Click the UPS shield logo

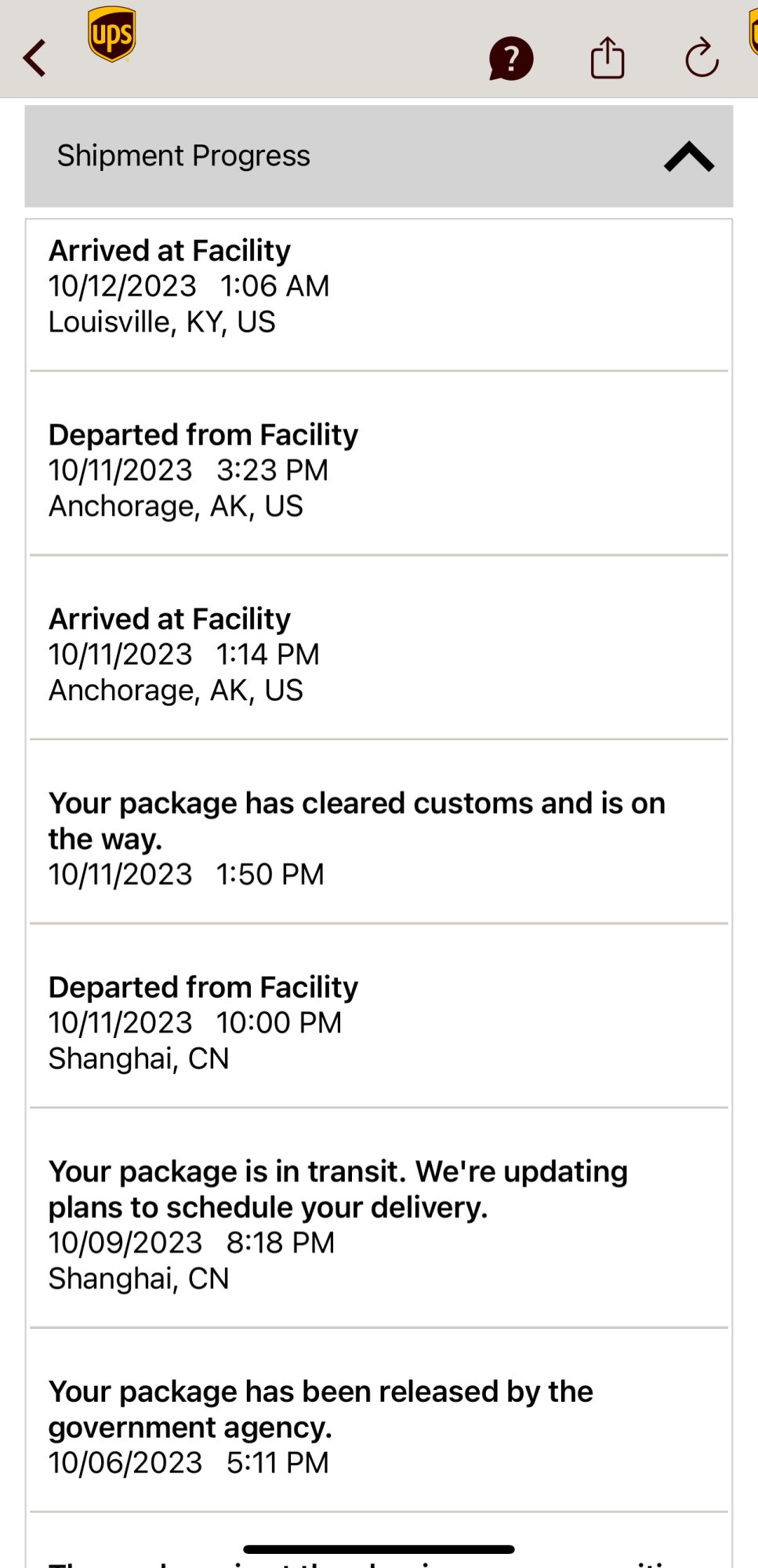click(x=111, y=34)
